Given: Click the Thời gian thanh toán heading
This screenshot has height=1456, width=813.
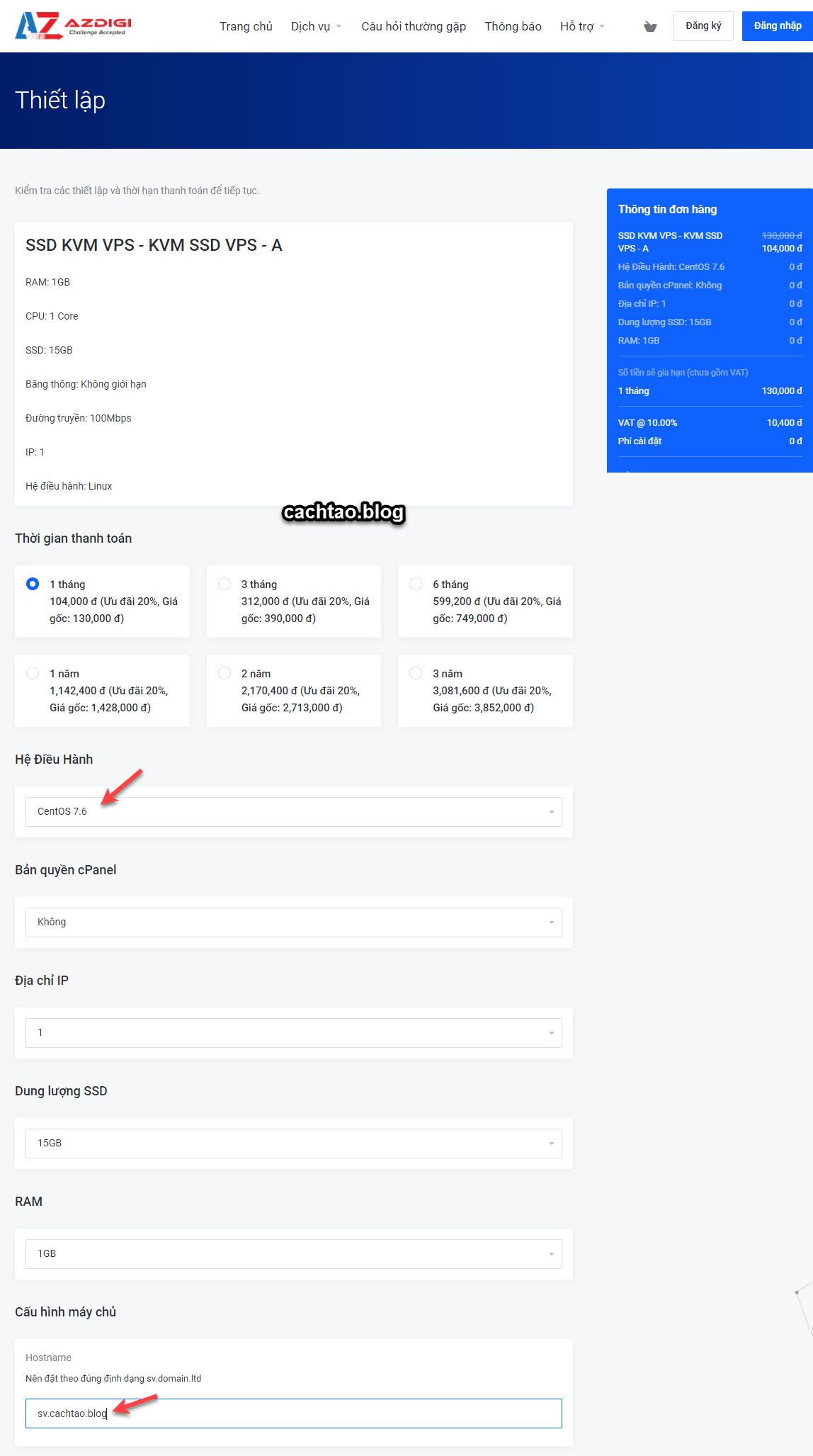Looking at the screenshot, I should pyautogui.click(x=73, y=538).
